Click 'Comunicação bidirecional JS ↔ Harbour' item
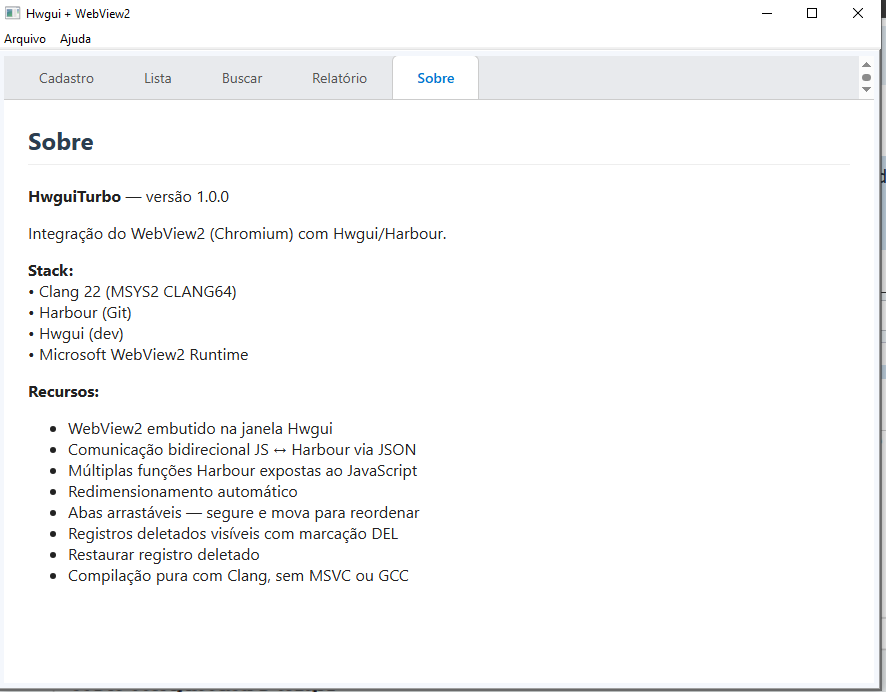This screenshot has height=692, width=886. coord(242,450)
